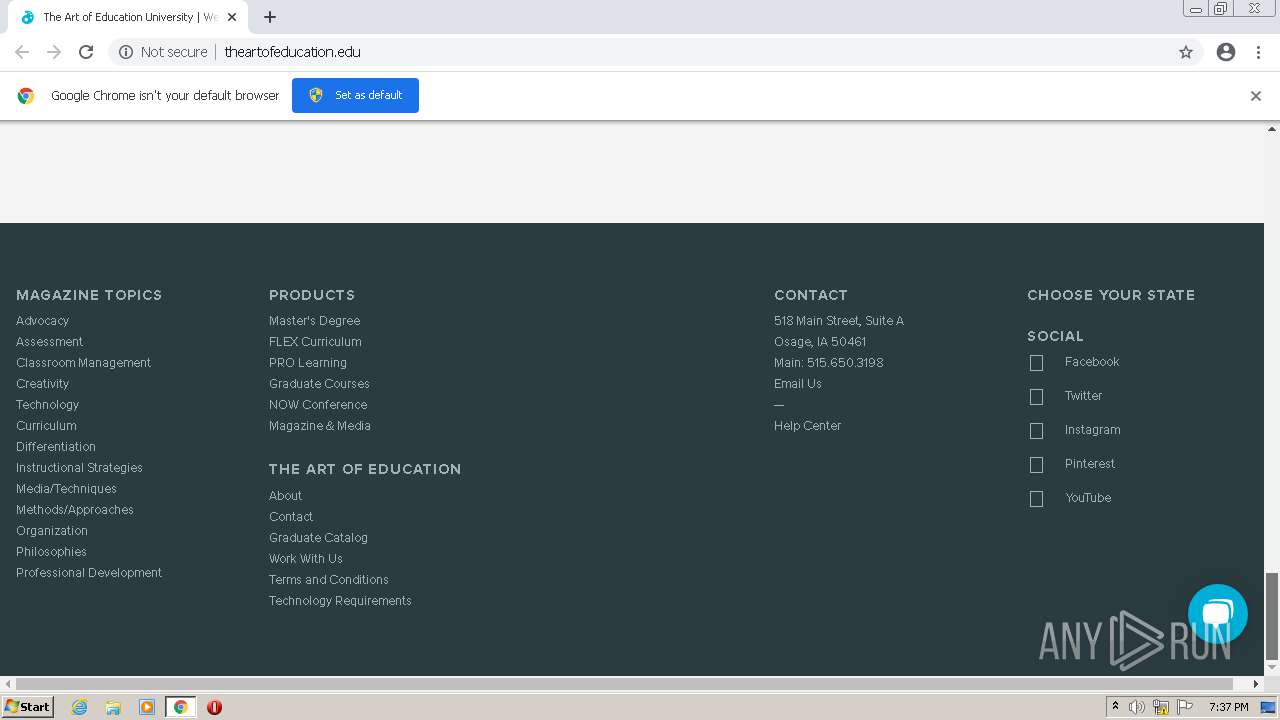Open Contact link under The Art of Education
Image resolution: width=1280 pixels, height=720 pixels.
coord(291,517)
